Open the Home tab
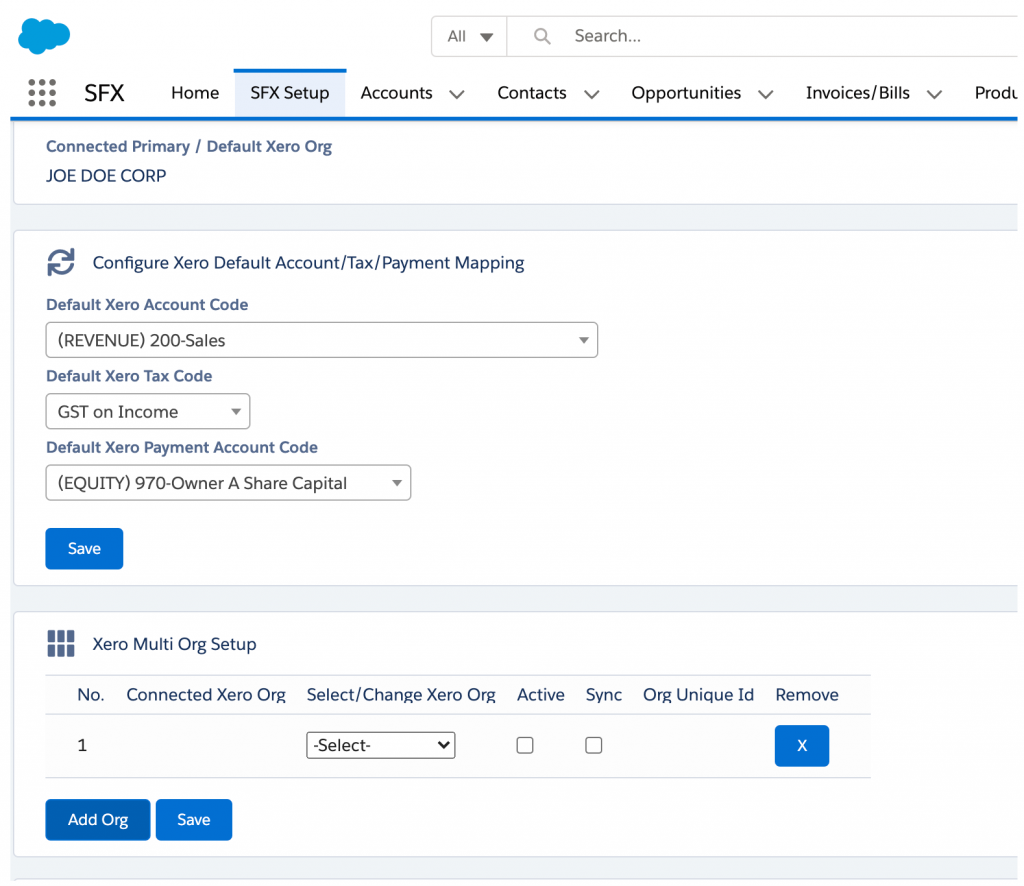 pos(195,93)
